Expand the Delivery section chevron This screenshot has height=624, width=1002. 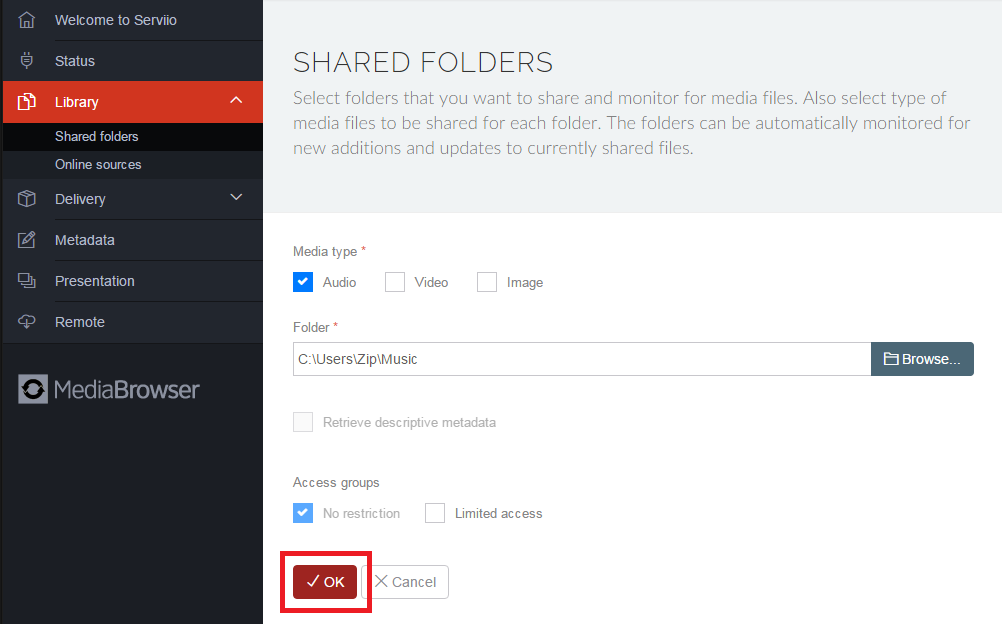[x=236, y=198]
